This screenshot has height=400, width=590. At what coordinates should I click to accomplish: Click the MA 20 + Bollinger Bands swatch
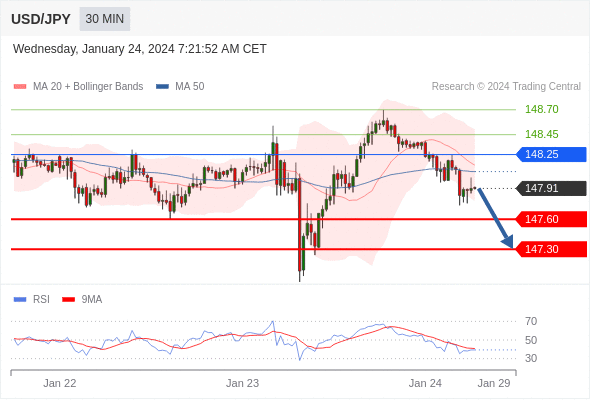coord(20,87)
